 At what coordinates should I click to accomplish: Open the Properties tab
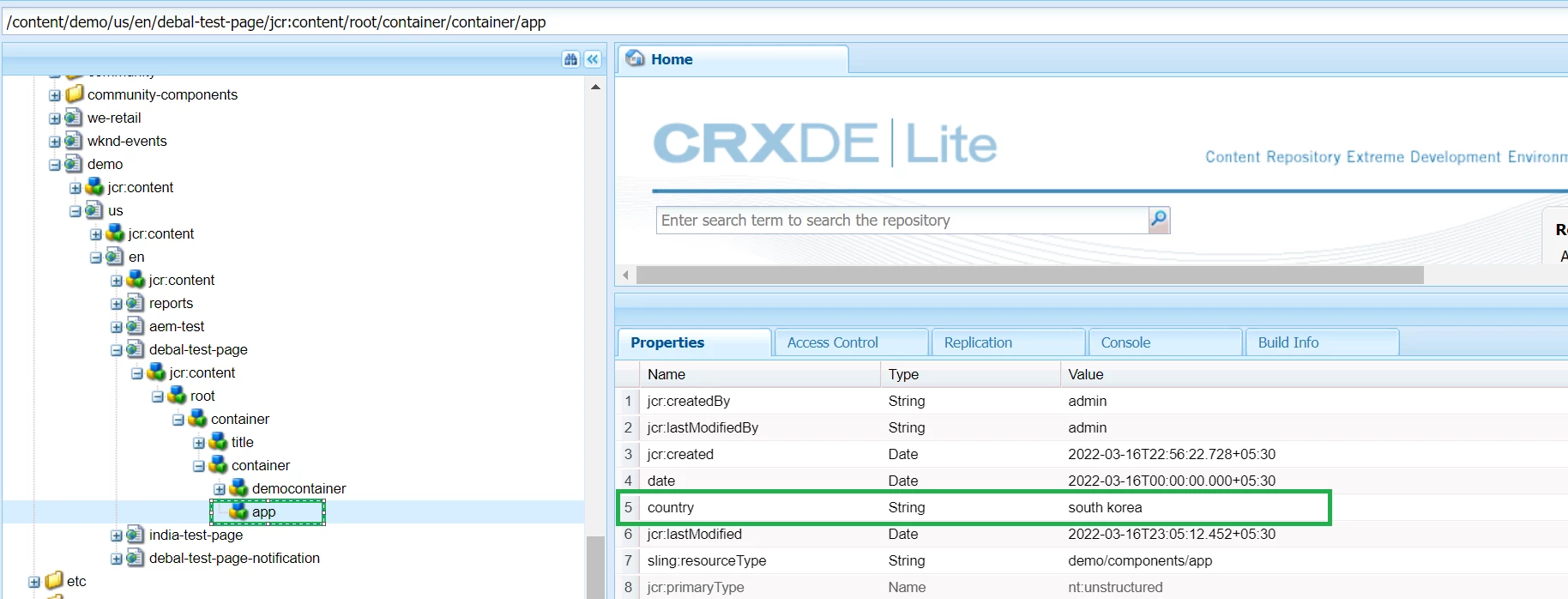694,342
